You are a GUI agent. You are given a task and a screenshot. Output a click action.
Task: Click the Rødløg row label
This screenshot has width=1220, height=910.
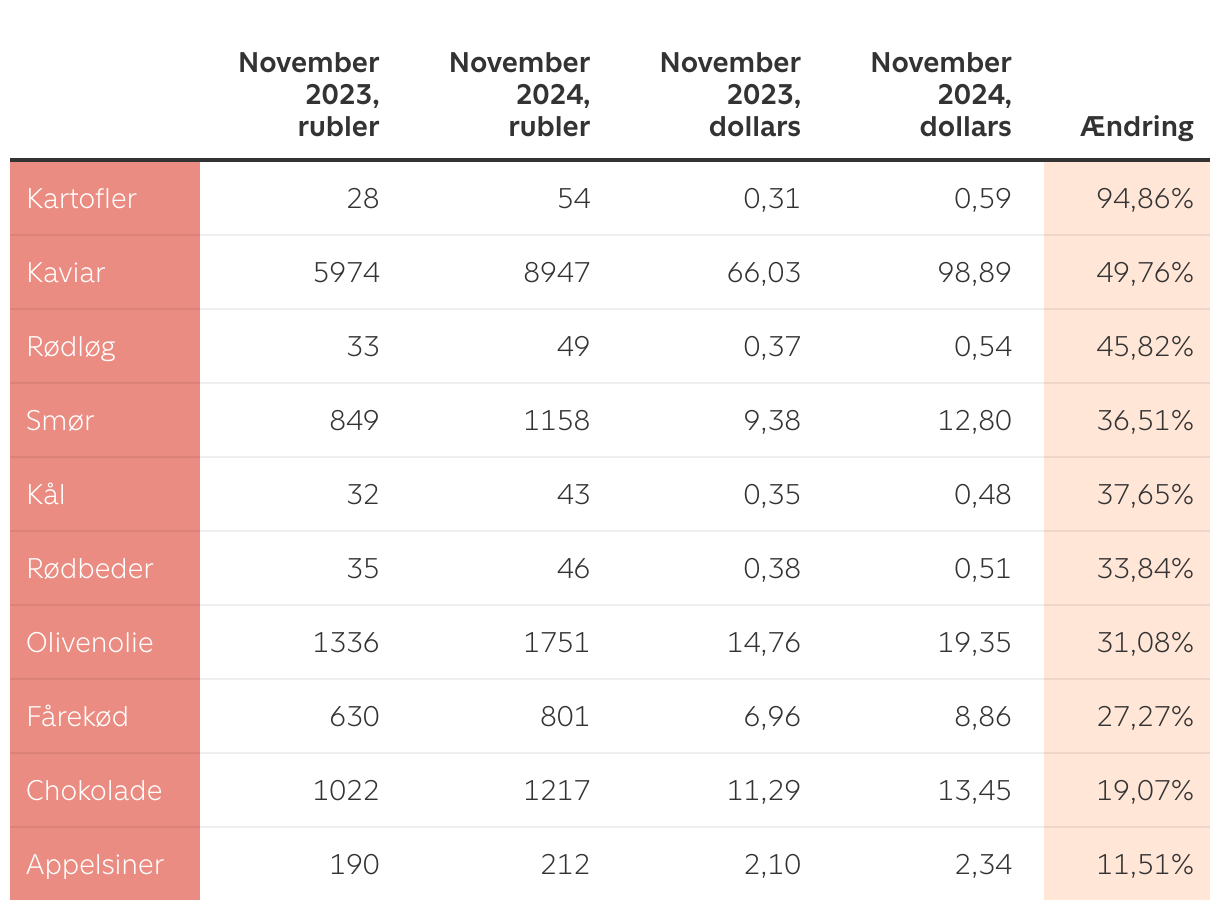pos(71,346)
